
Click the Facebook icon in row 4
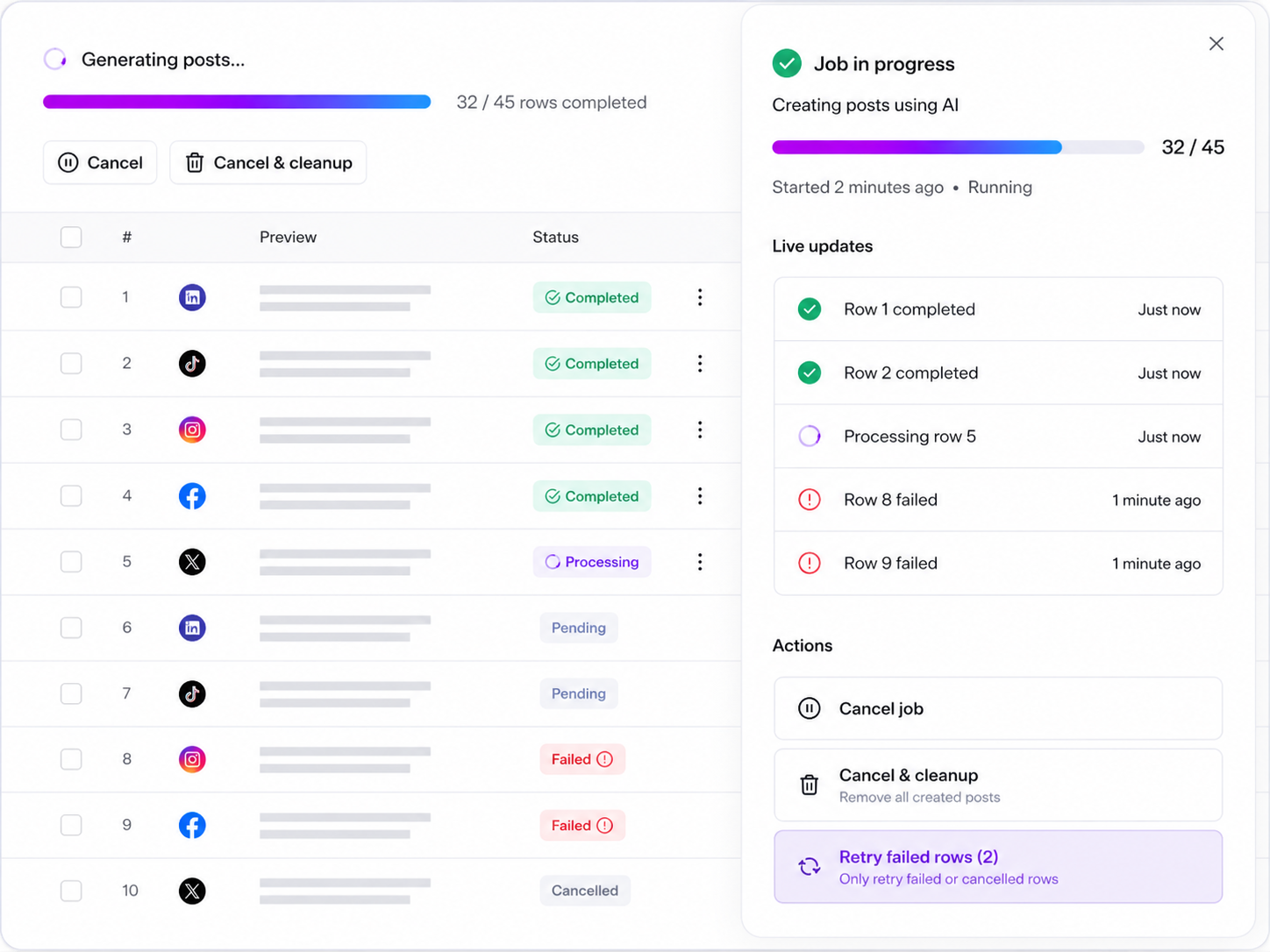point(192,496)
